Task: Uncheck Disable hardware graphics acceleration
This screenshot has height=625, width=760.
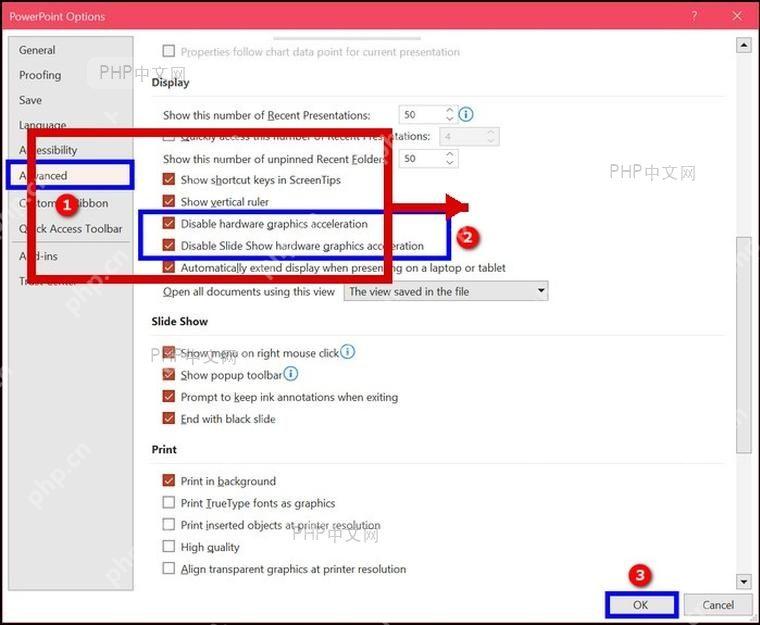Action: point(169,223)
